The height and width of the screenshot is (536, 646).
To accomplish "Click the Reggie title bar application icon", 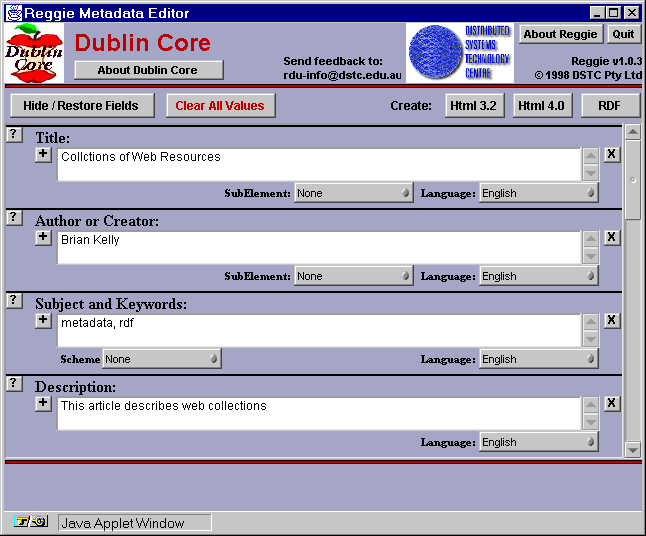I will pyautogui.click(x=14, y=13).
